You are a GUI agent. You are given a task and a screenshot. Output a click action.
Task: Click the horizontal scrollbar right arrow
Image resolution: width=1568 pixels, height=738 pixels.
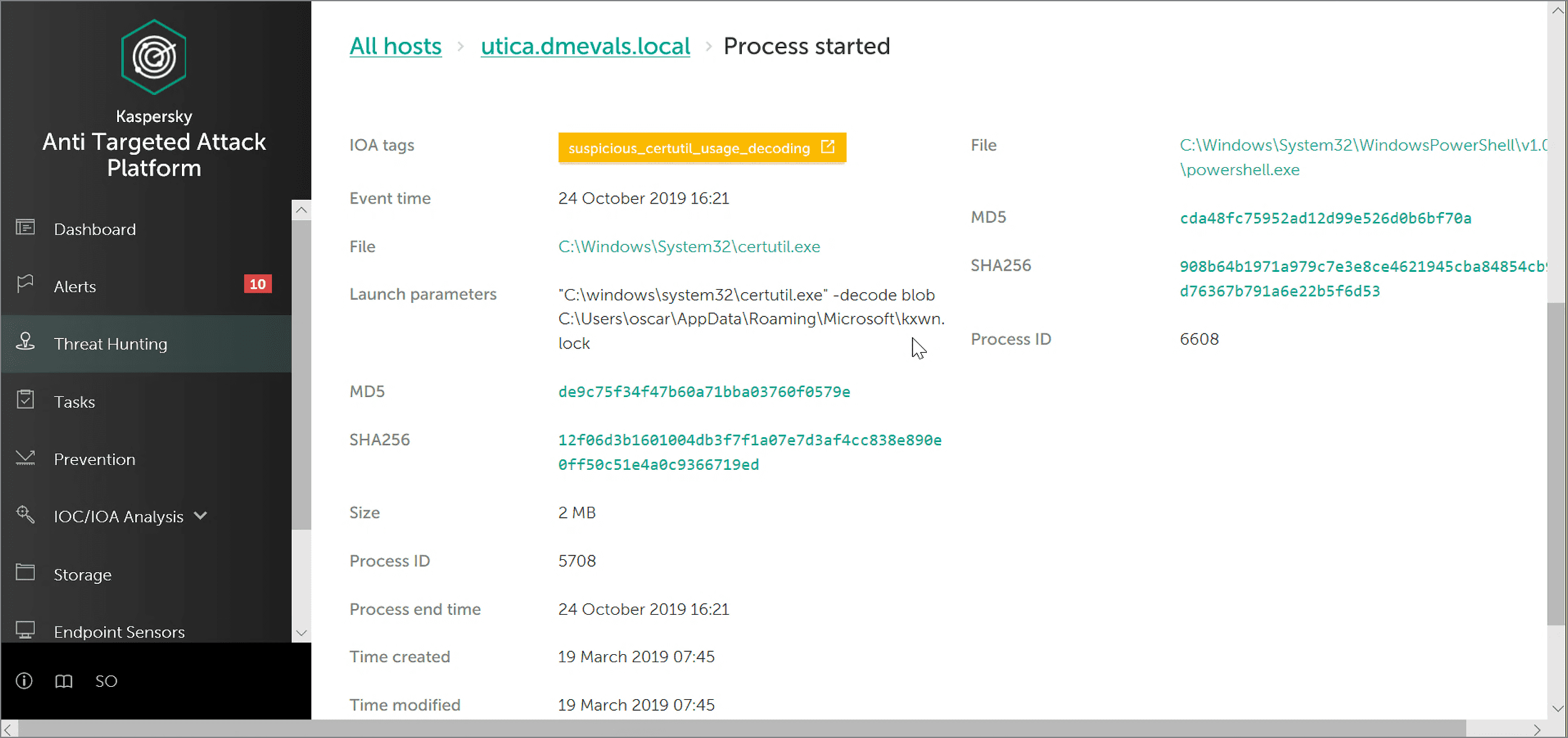point(1537,729)
